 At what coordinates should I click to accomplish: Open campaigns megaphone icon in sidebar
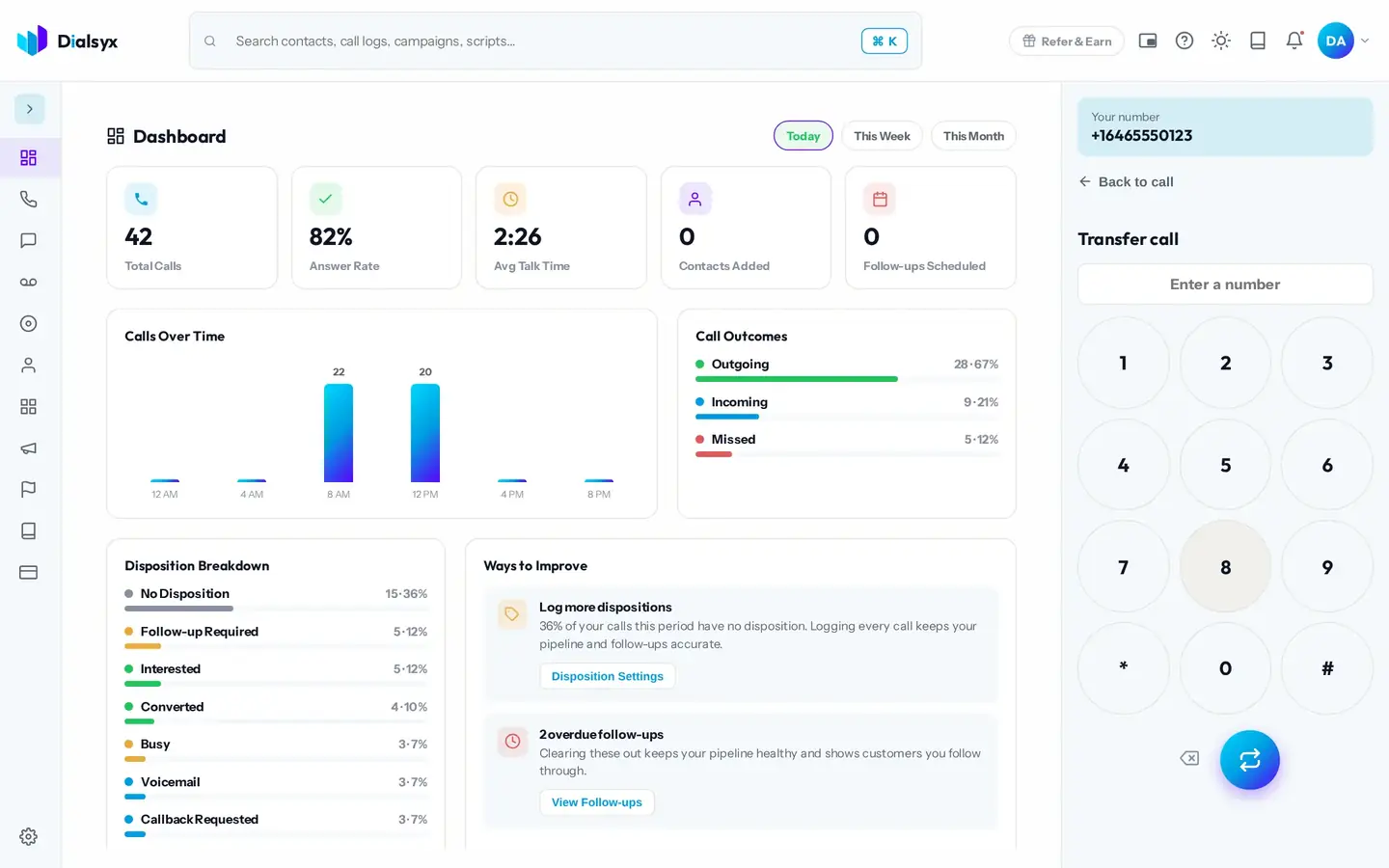29,448
